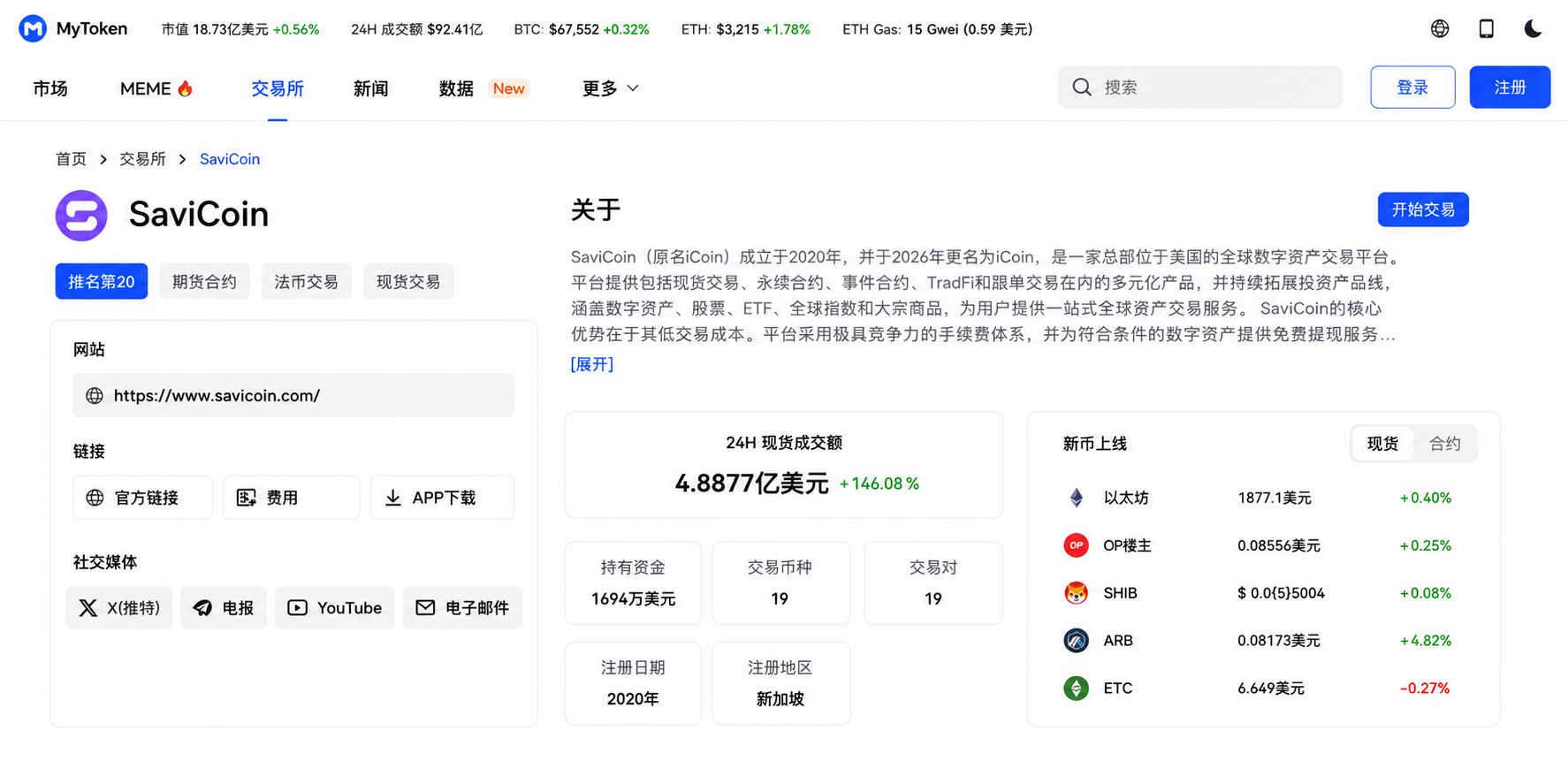Open the 电报 Telegram link
This screenshot has height=784, width=1568.
(x=224, y=608)
